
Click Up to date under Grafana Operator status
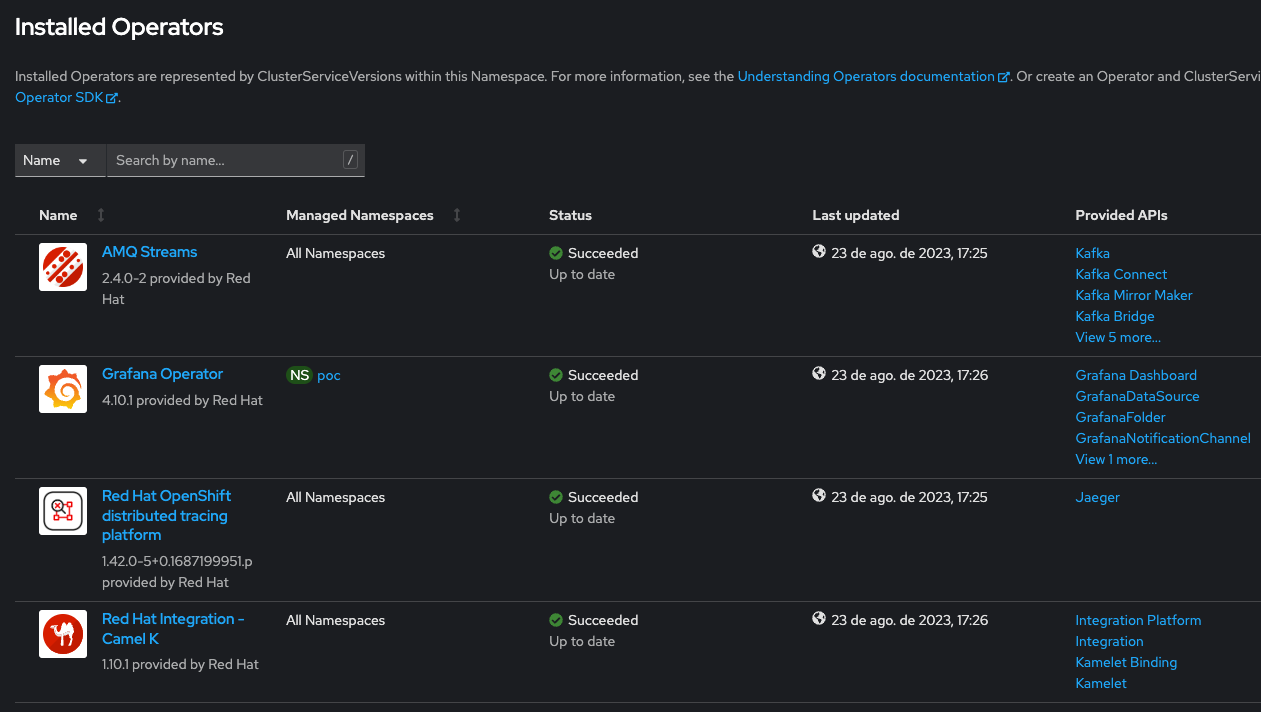582,396
